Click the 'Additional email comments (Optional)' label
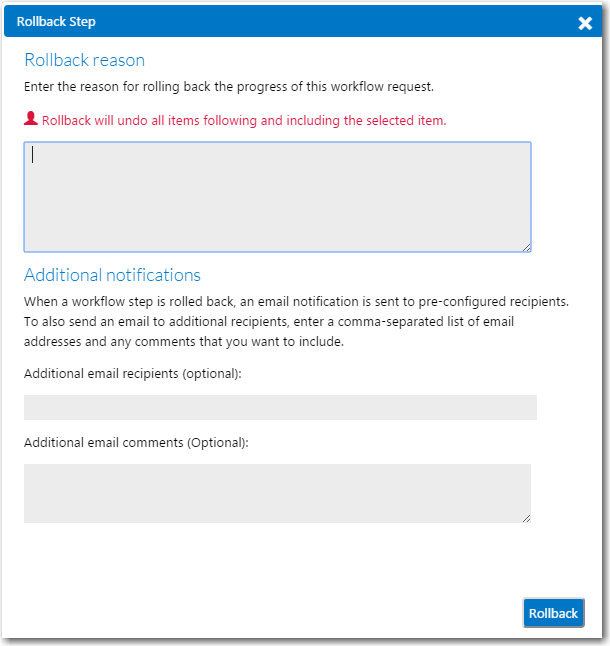The image size is (610, 646). (x=136, y=442)
